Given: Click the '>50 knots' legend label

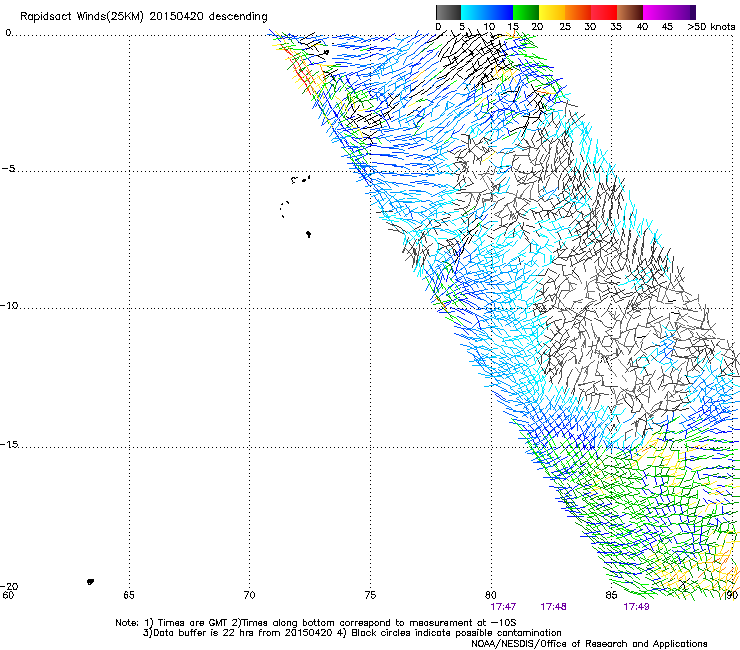Looking at the screenshot, I should pyautogui.click(x=711, y=27).
